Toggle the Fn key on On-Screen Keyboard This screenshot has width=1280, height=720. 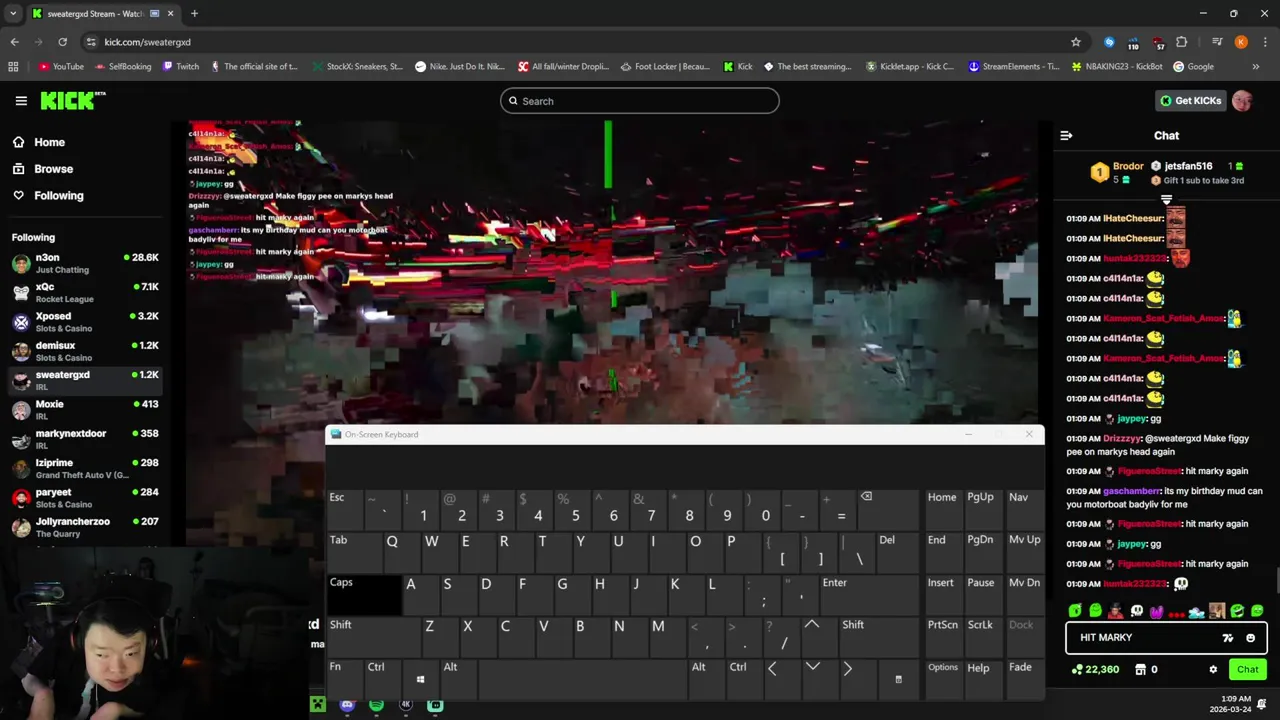[x=344, y=680]
